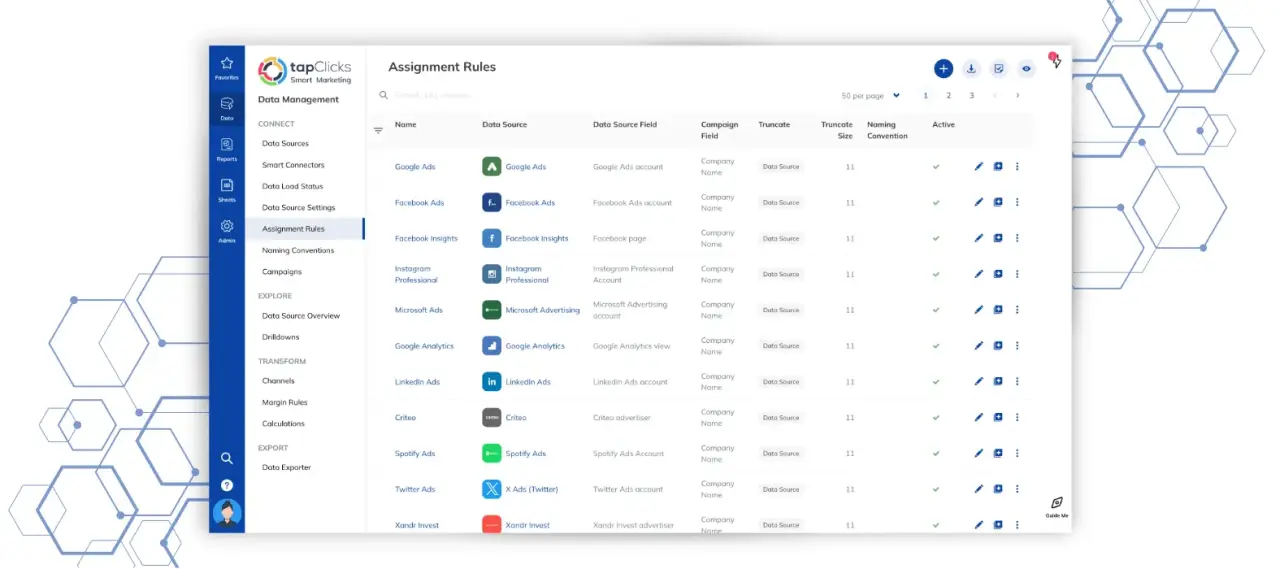Open the help question mark icon
This screenshot has height=569, width=1280.
[x=227, y=485]
